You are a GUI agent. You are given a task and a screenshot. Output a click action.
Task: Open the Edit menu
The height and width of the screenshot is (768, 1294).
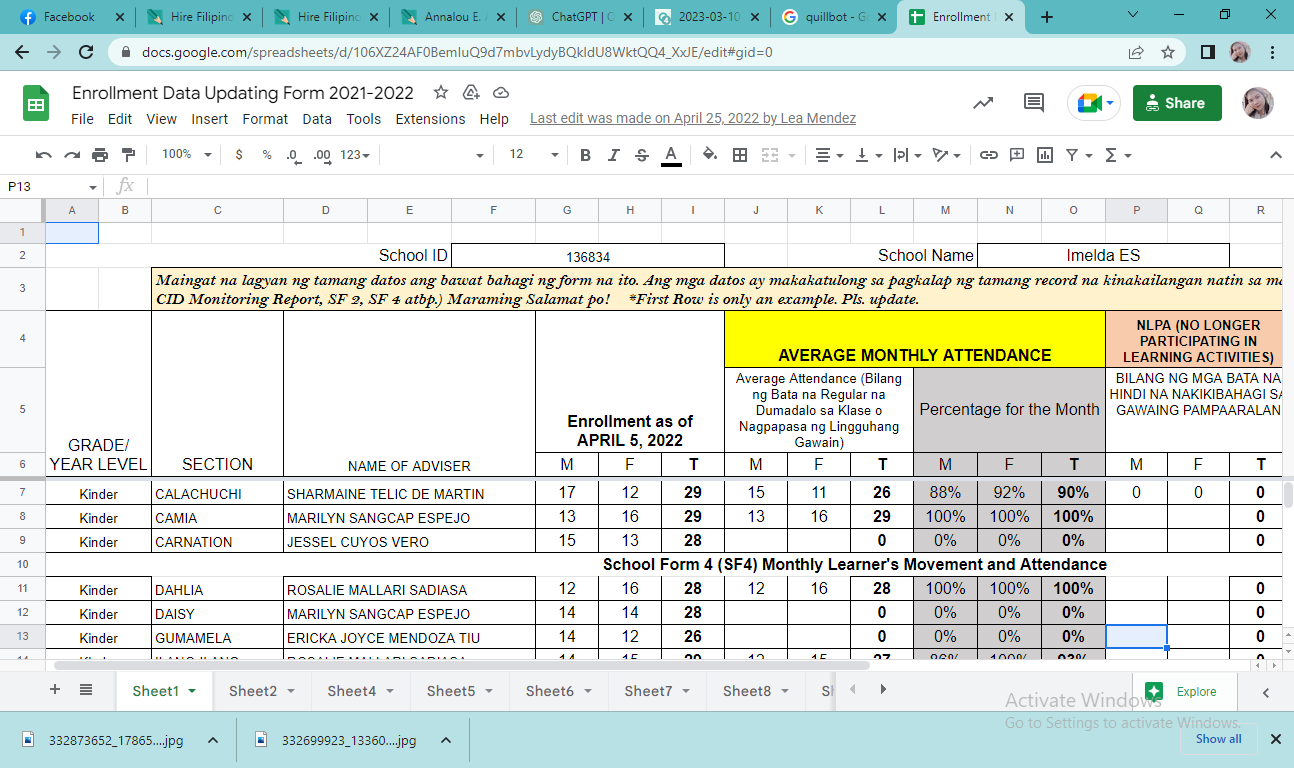point(120,119)
